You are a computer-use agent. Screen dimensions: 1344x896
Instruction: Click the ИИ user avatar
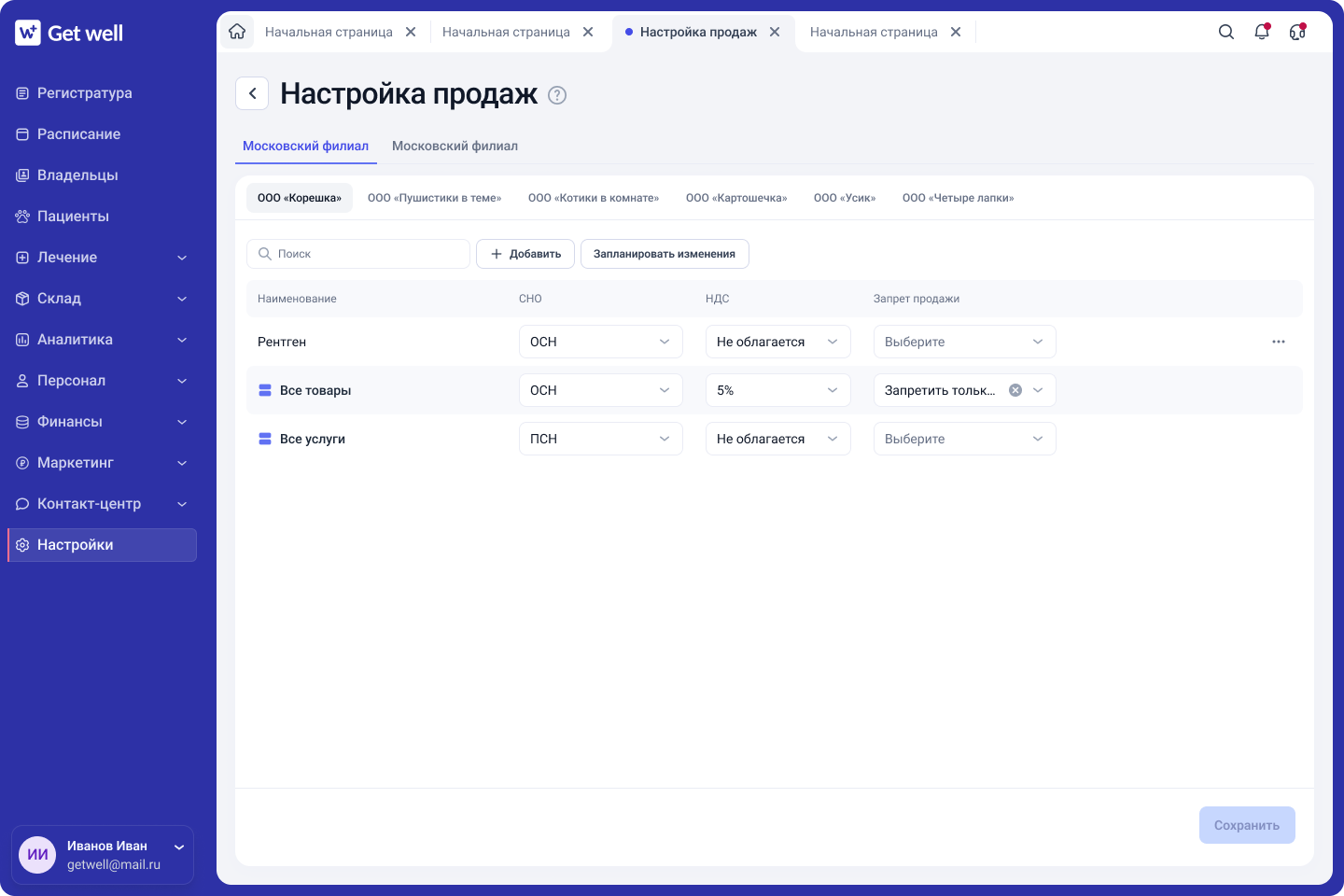tap(37, 855)
